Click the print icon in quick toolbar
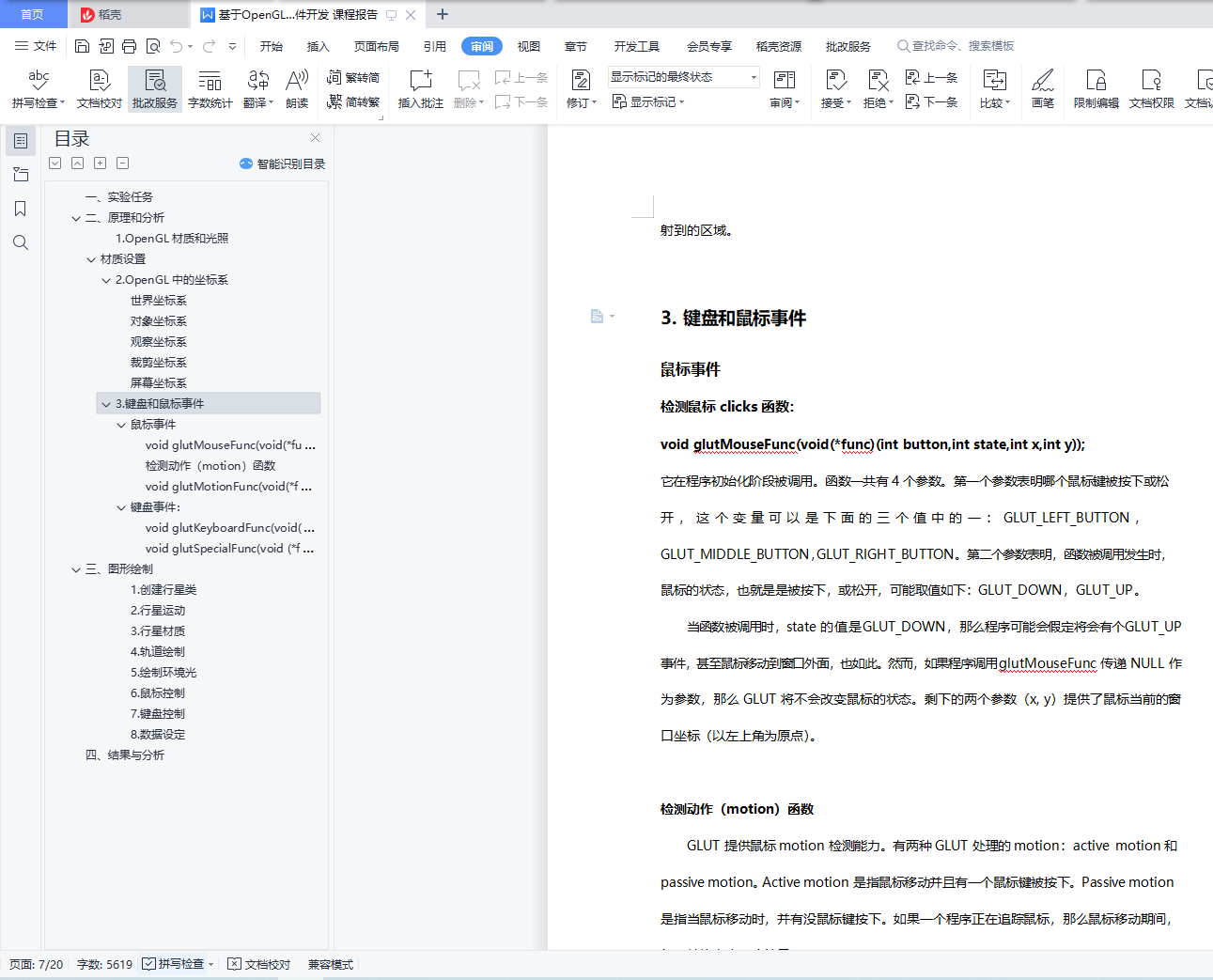Viewport: 1213px width, 980px height. tap(130, 46)
